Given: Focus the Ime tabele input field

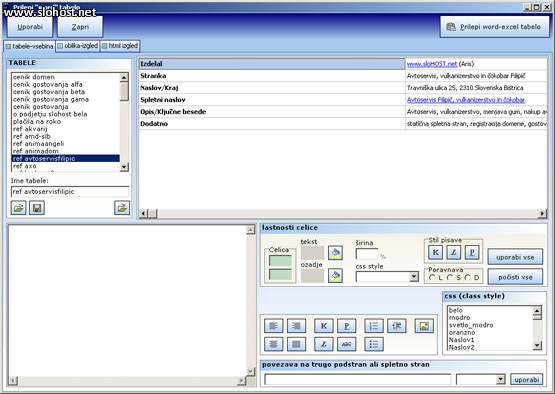Looking at the screenshot, I should pyautogui.click(x=70, y=192).
